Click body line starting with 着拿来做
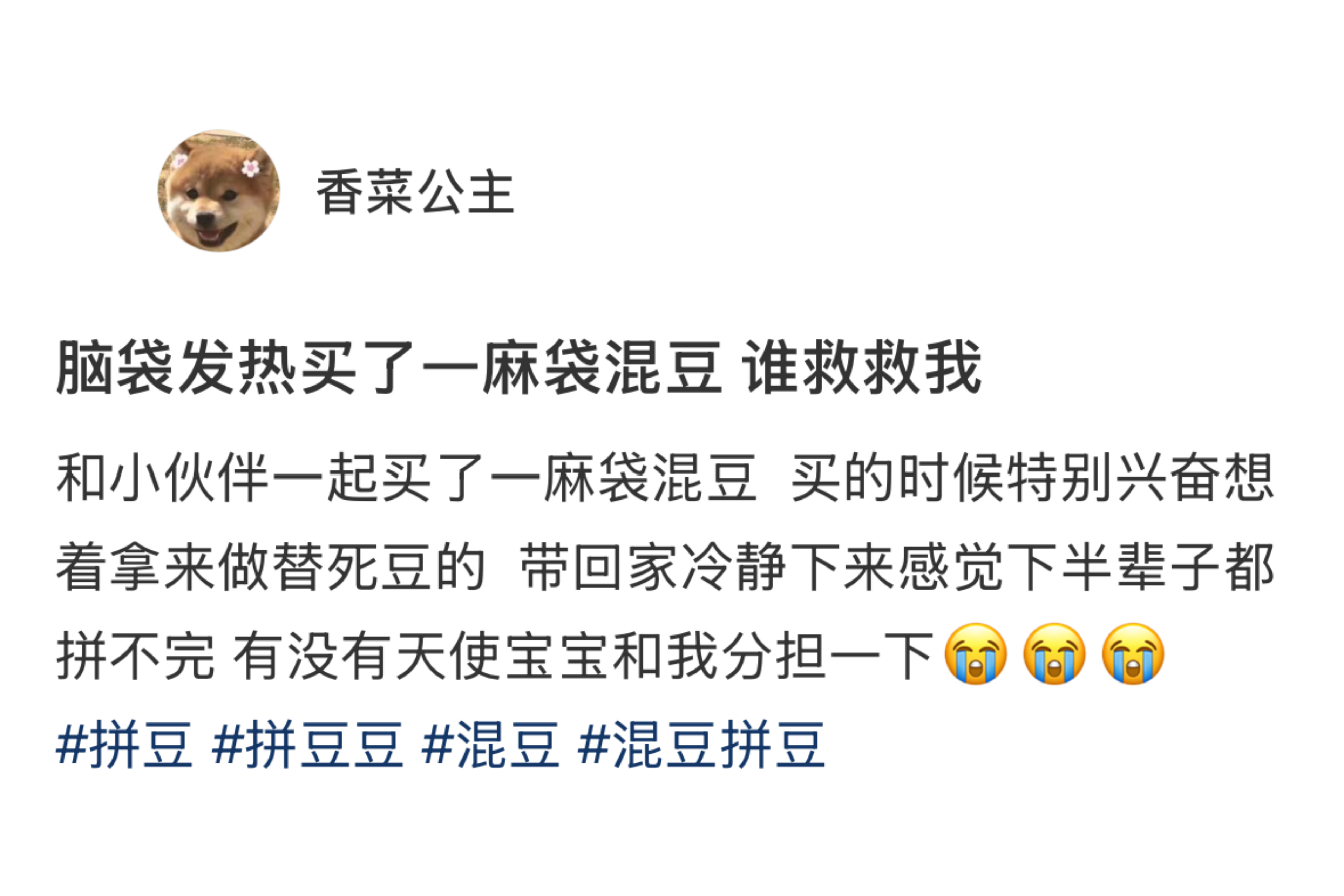 click(x=665, y=567)
